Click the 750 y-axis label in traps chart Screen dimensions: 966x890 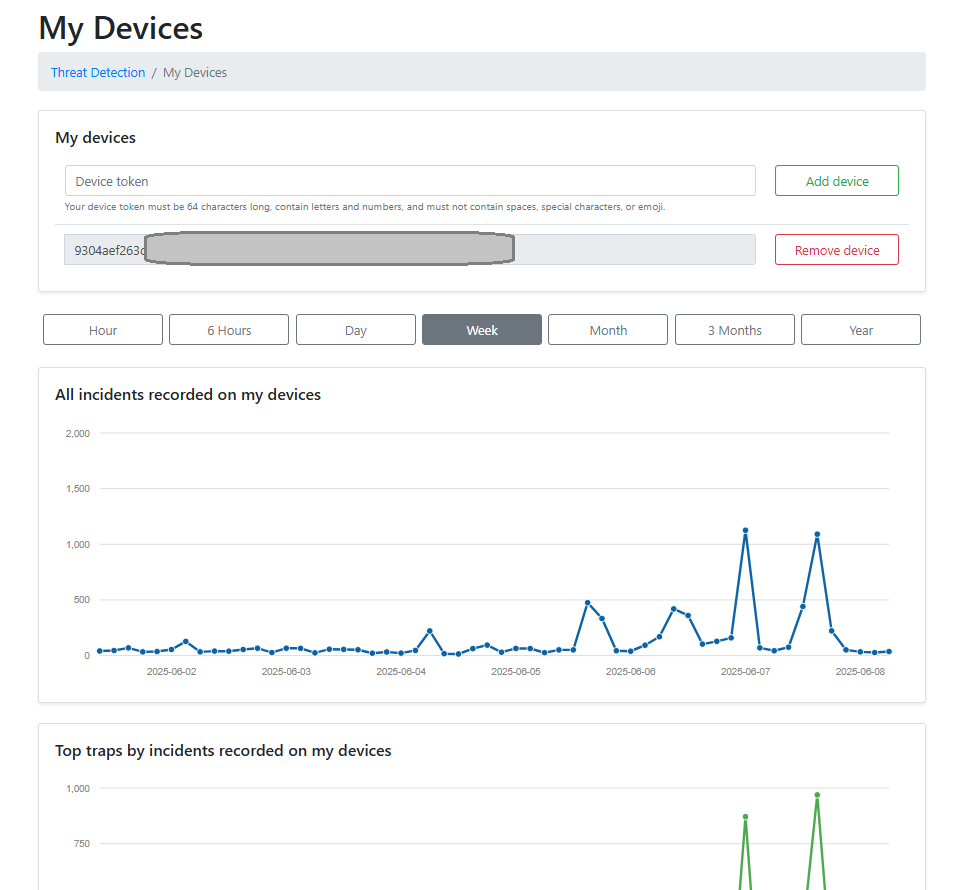pos(82,844)
